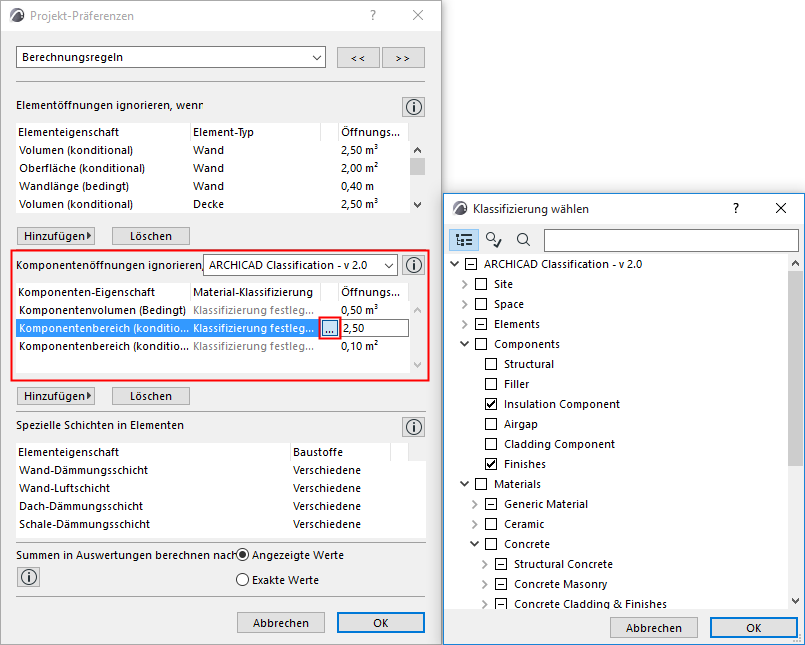Go to the next preferences page with >>
This screenshot has width=805, height=645.
(x=403, y=58)
